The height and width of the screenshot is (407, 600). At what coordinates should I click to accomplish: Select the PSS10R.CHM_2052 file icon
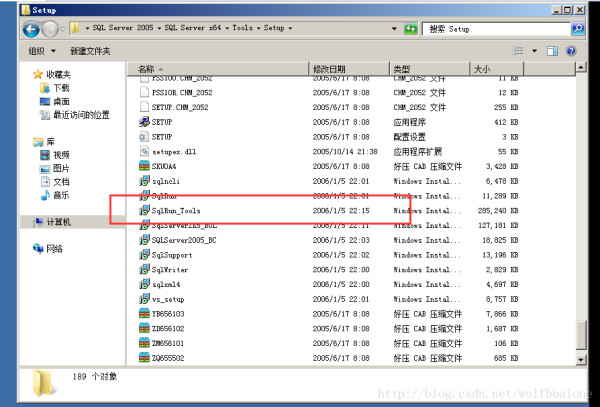(144, 92)
